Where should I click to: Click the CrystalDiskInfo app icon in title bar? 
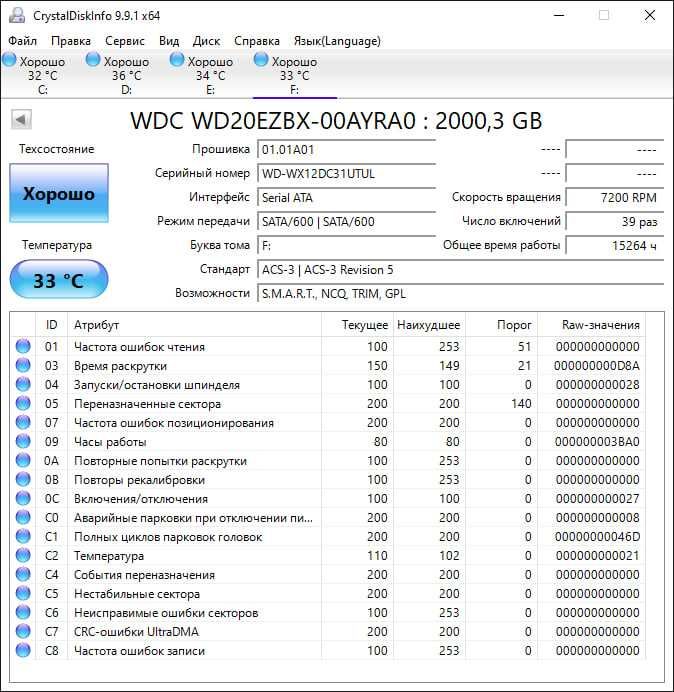click(x=17, y=15)
